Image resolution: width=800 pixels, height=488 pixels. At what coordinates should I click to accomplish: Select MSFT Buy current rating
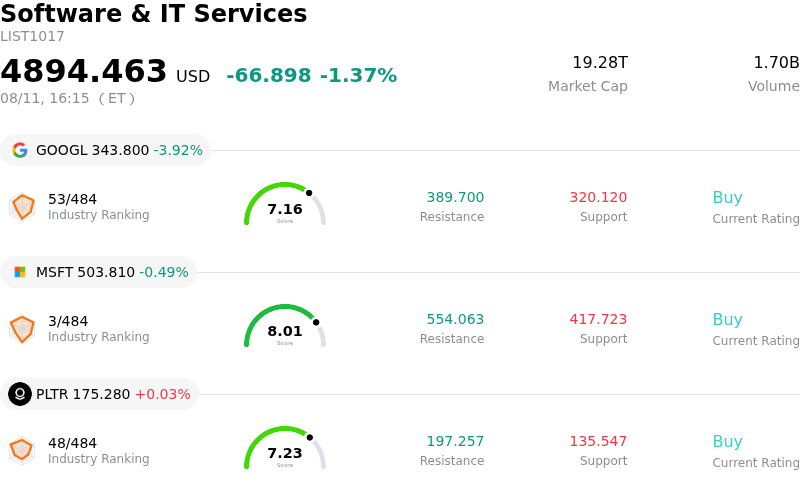point(728,319)
